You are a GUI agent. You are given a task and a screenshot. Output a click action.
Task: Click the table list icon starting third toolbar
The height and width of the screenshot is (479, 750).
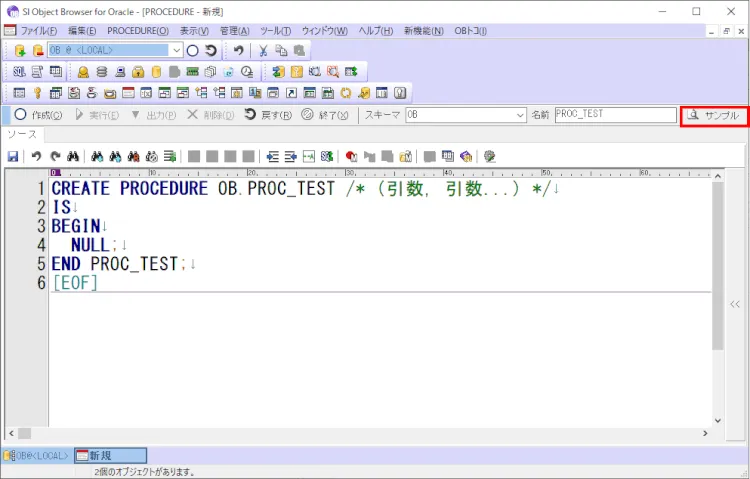point(19,93)
